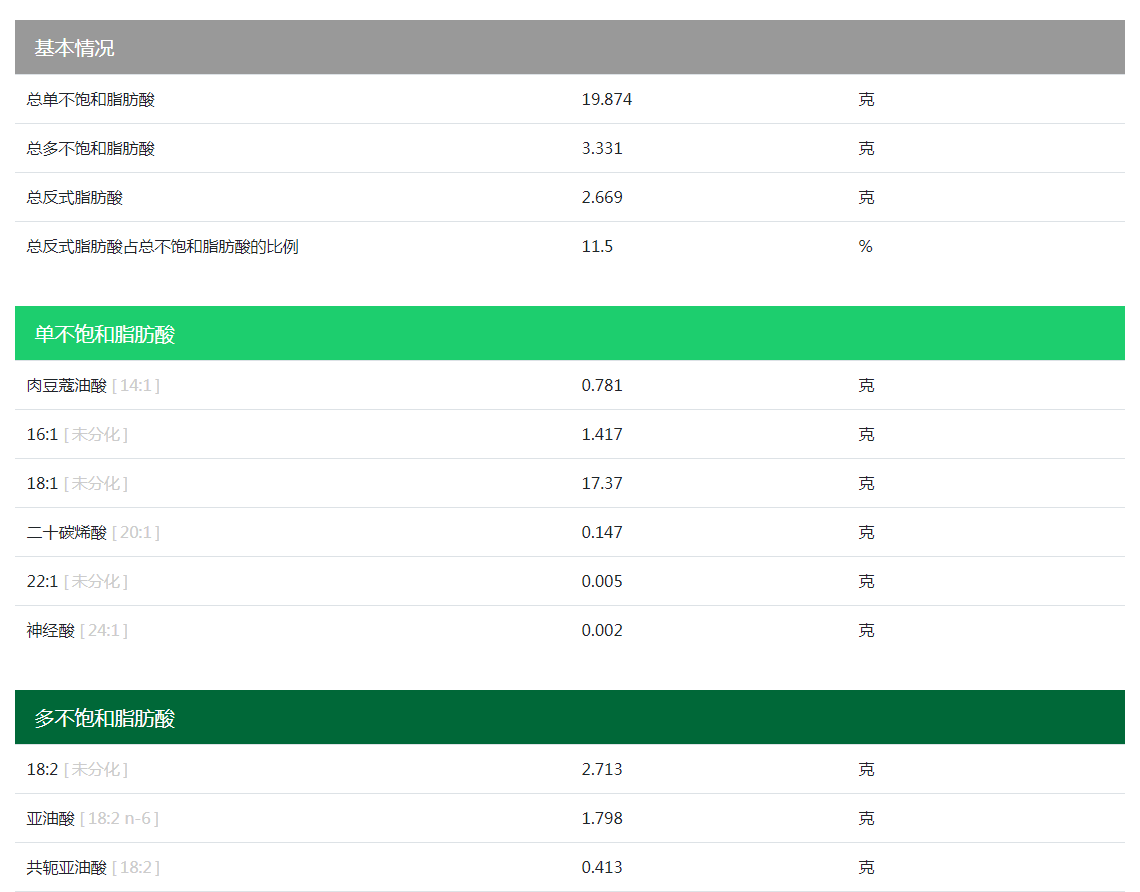Click the 22:1 [未分化] row label
This screenshot has height=892, width=1140.
click(x=77, y=582)
